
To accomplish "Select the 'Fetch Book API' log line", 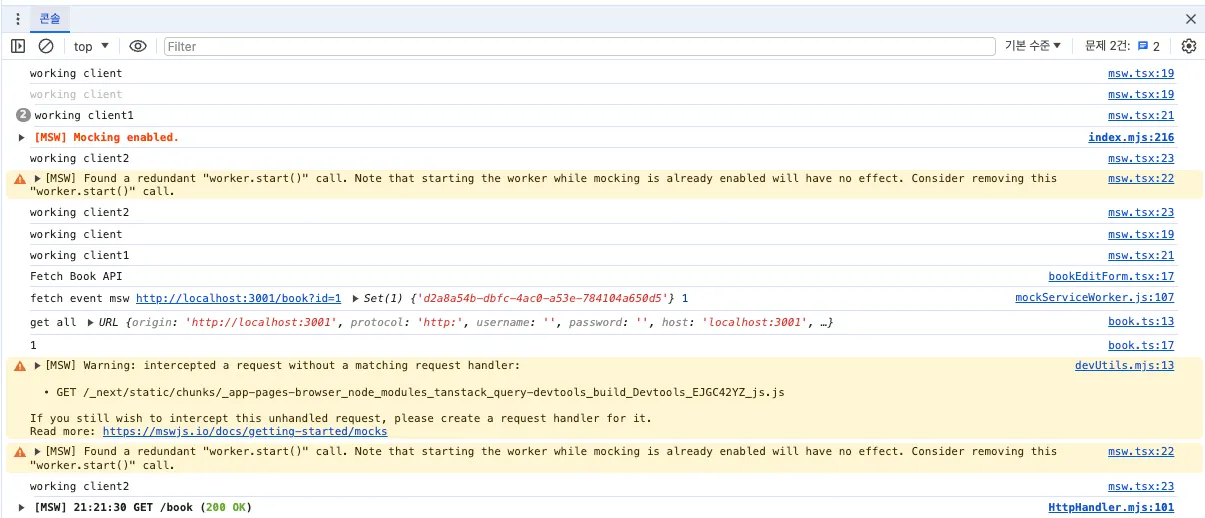I will (x=76, y=276).
